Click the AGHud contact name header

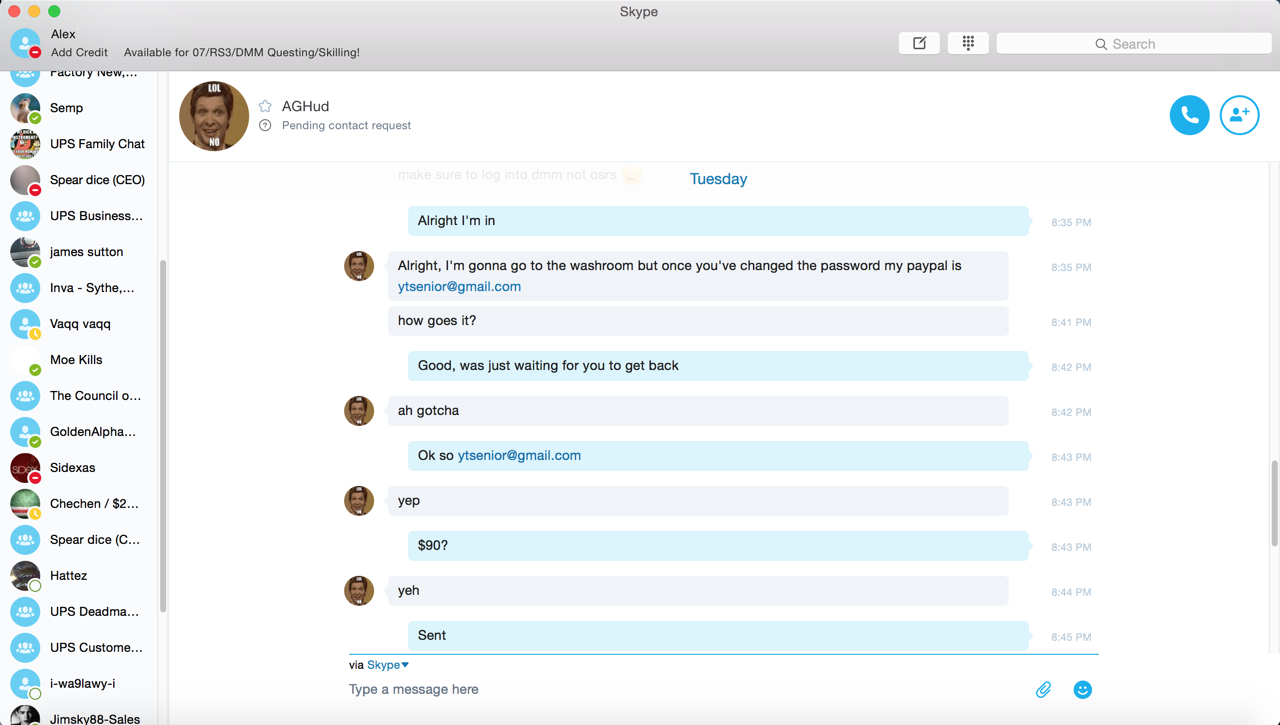(x=305, y=106)
